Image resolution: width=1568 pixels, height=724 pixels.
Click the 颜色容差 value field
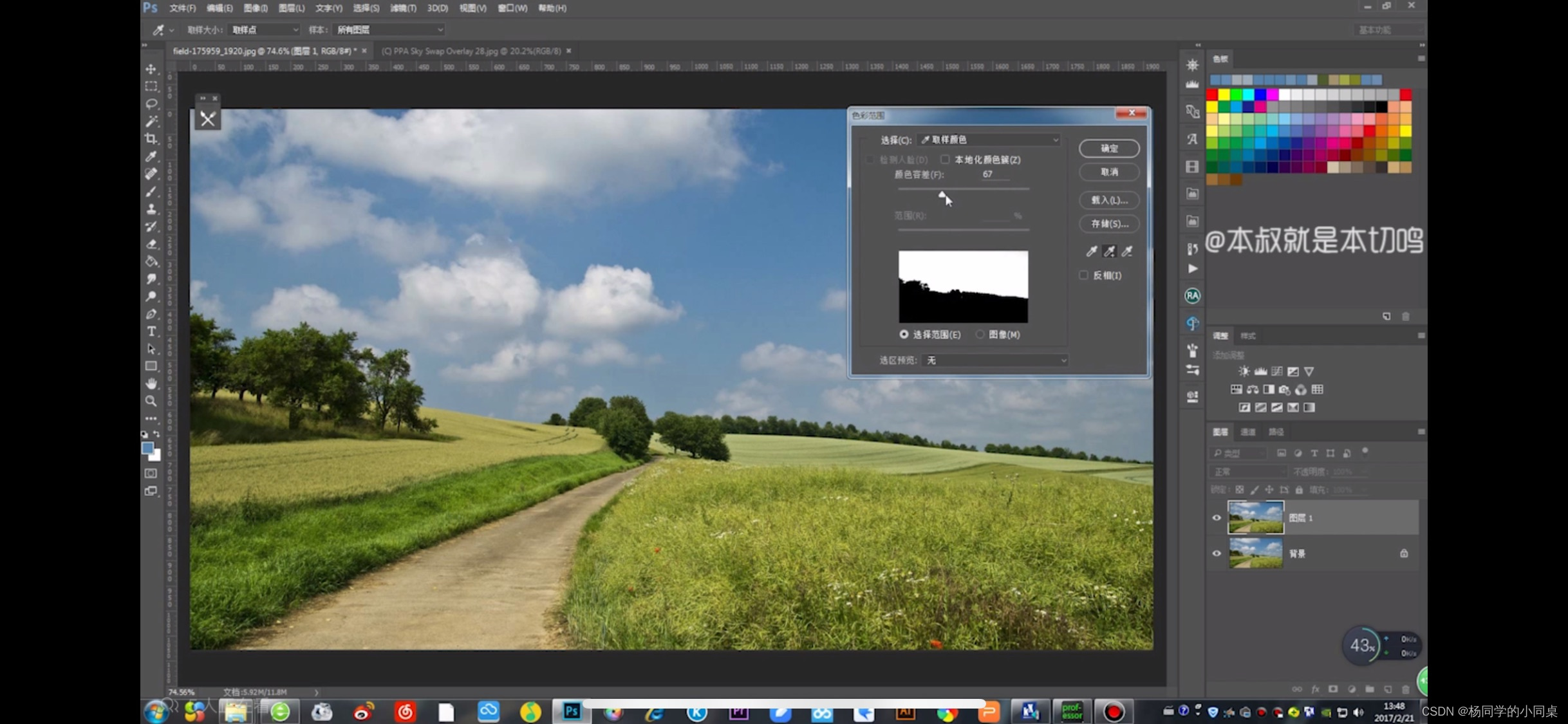996,174
